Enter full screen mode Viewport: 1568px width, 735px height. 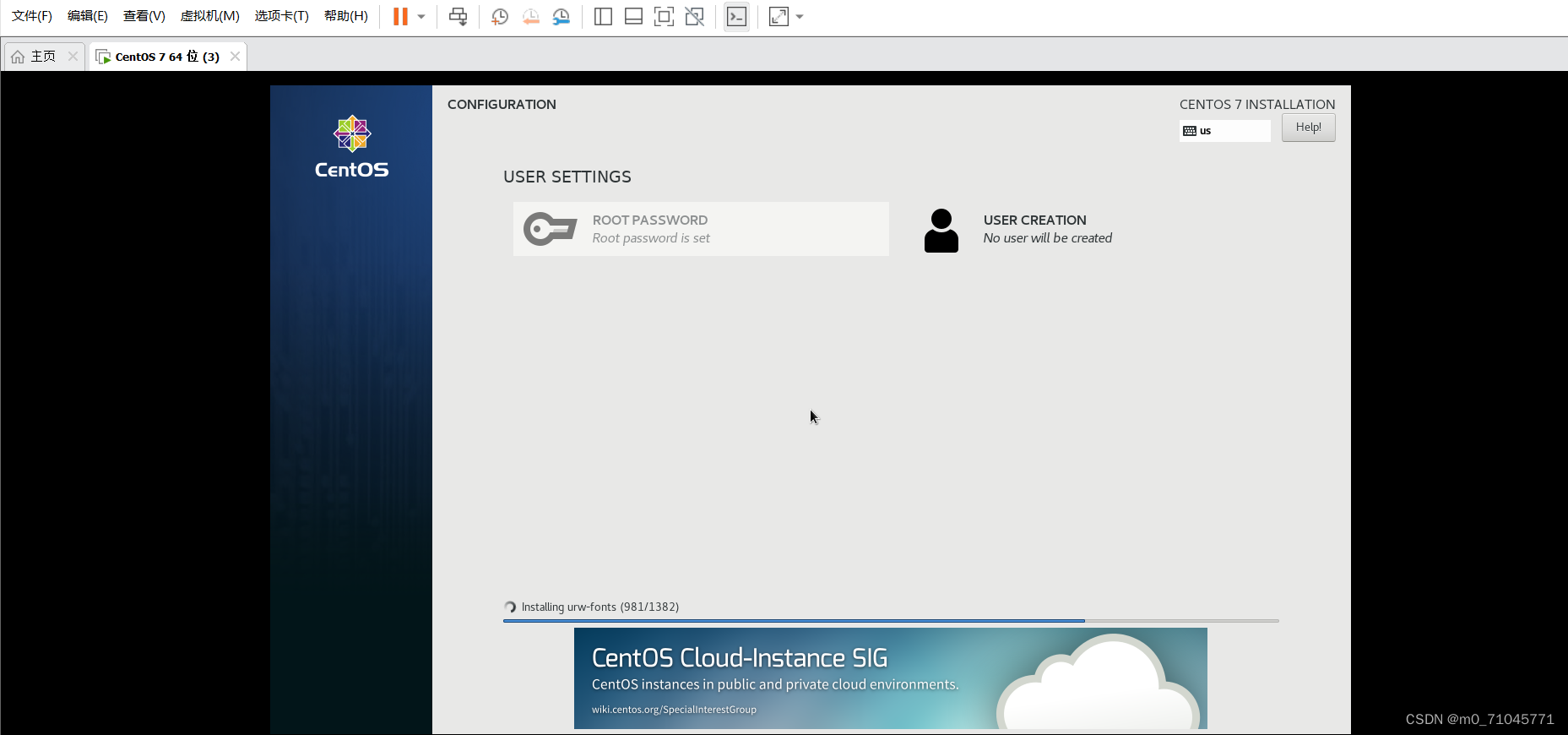664,16
